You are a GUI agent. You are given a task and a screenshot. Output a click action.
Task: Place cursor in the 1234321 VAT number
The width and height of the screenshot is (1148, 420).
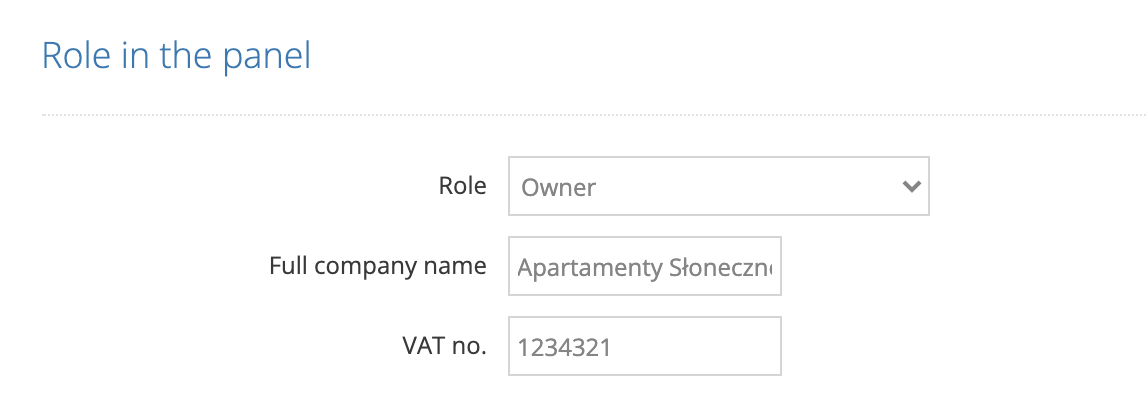coord(565,348)
